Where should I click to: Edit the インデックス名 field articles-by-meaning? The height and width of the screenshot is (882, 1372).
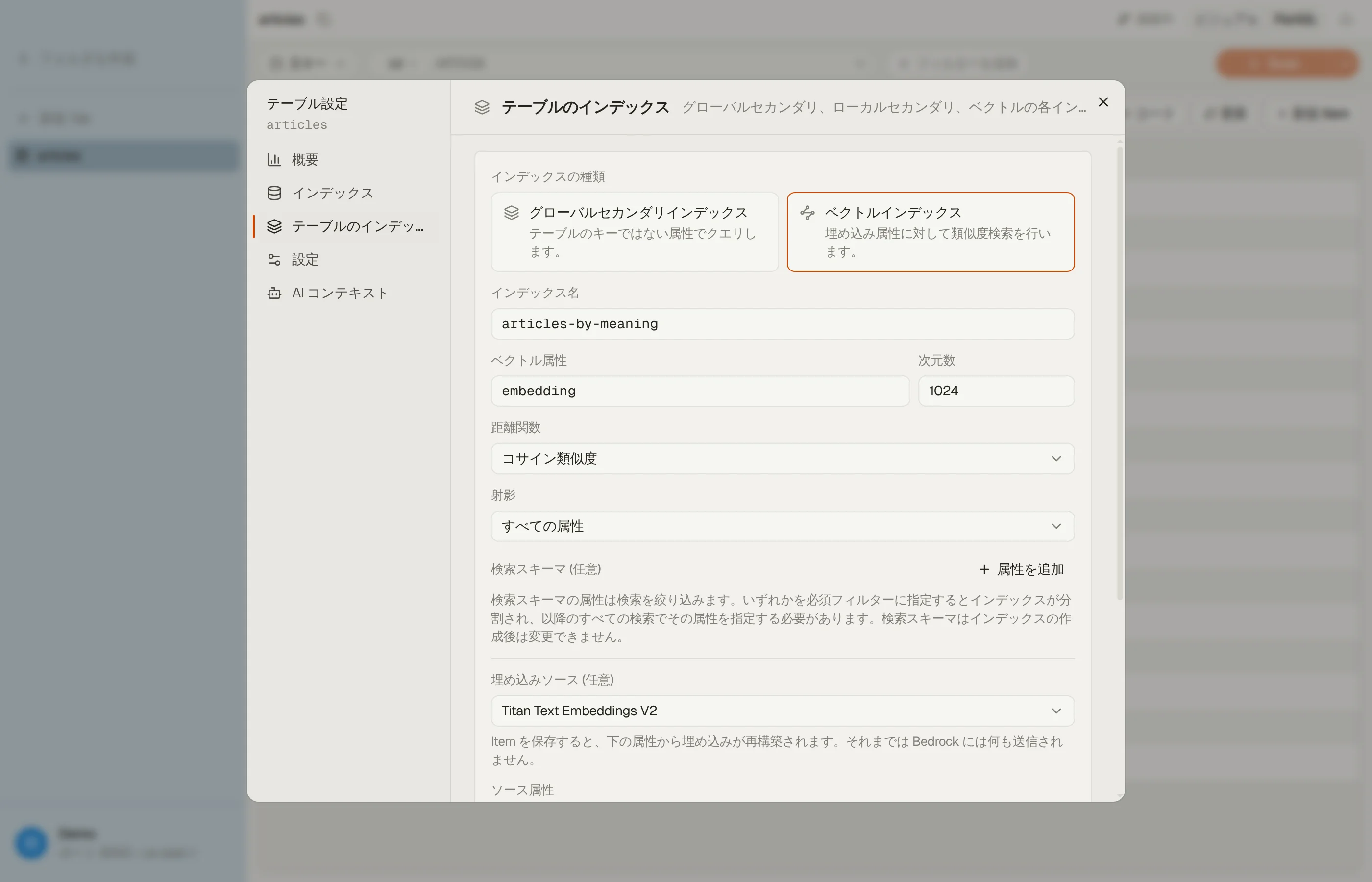pyautogui.click(x=782, y=324)
